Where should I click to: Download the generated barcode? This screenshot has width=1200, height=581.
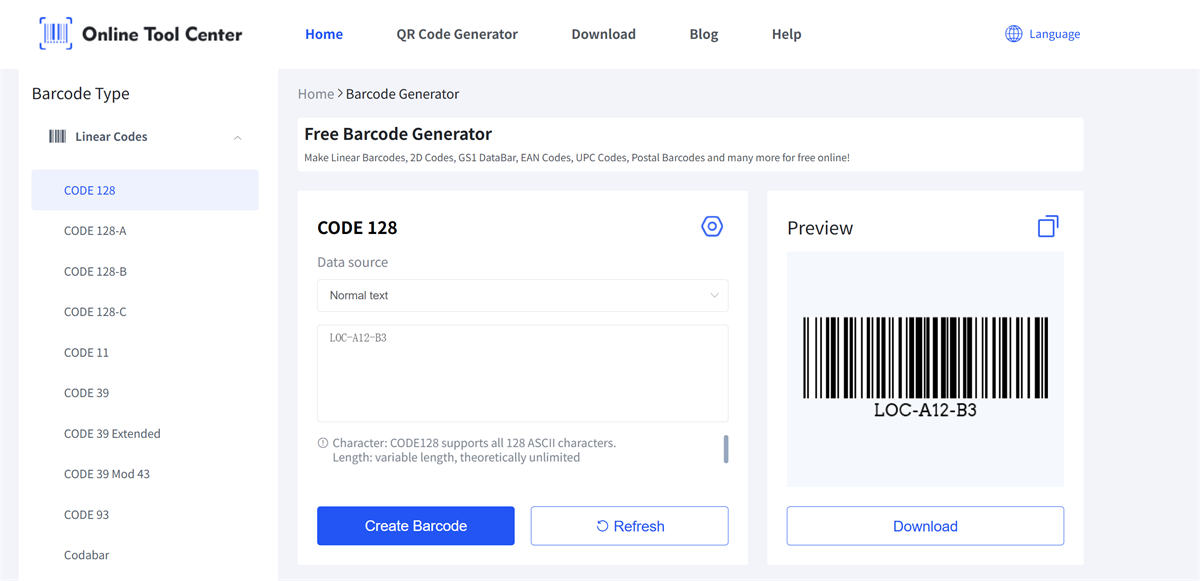925,526
